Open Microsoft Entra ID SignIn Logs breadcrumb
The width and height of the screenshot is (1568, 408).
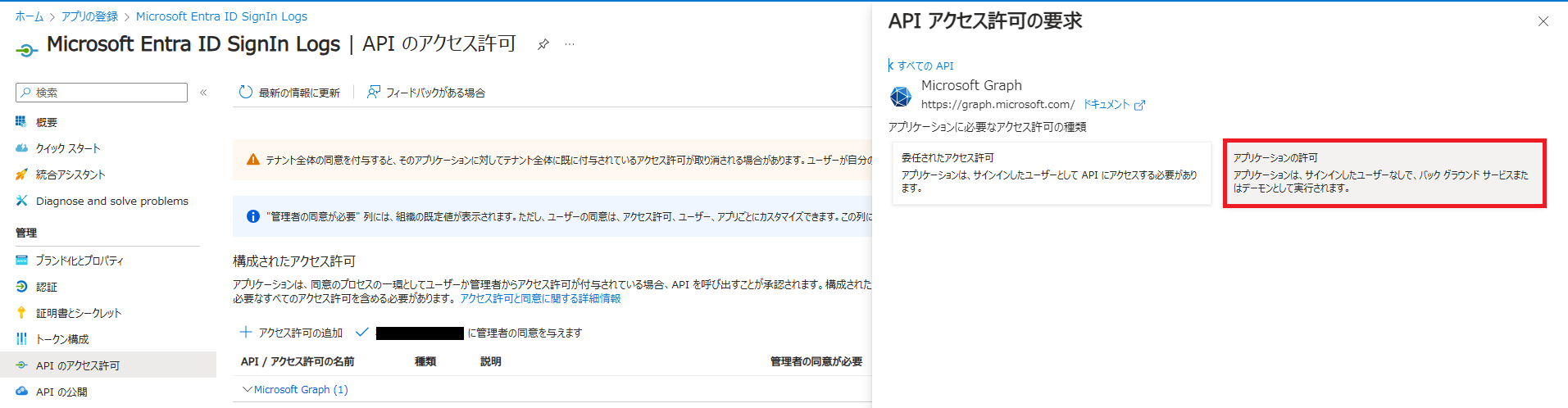[x=221, y=16]
